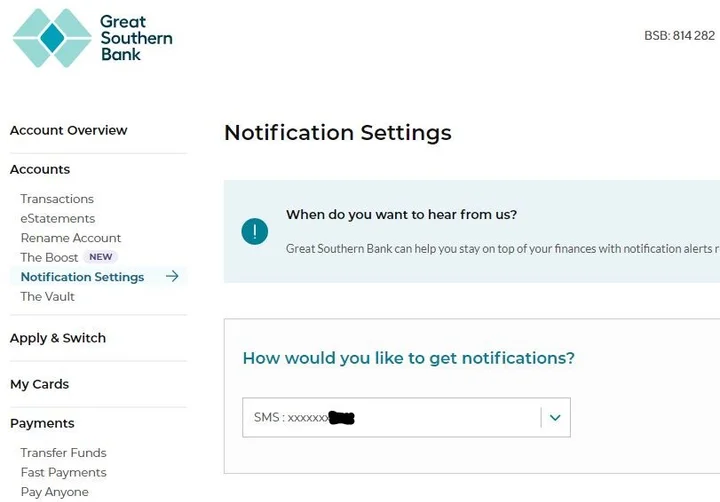Image resolution: width=720 pixels, height=502 pixels.
Task: Open Account Overview in sidebar
Action: (x=68, y=130)
